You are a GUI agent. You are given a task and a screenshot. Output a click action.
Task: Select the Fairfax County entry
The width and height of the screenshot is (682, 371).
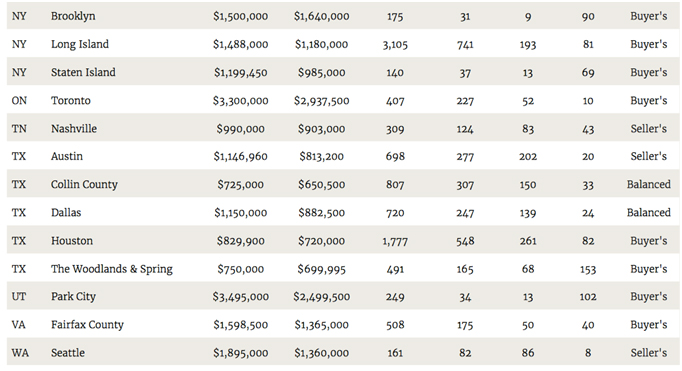(x=87, y=325)
